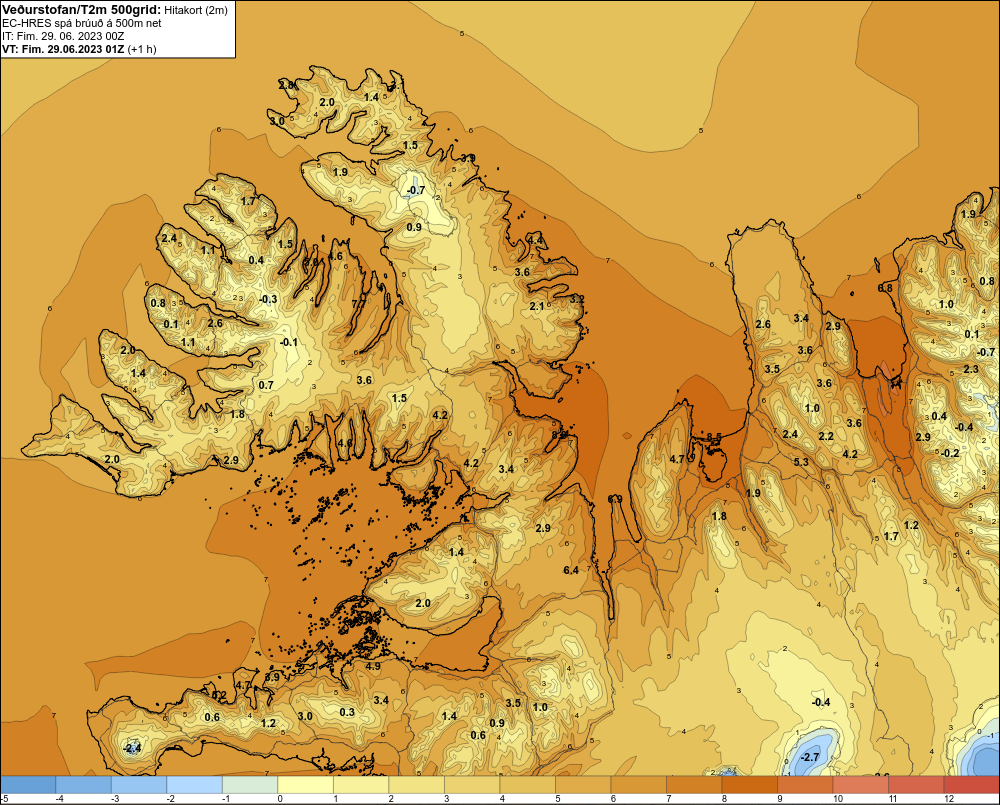Click the '-2.4' temperature value on map
The image size is (1000, 805).
(131, 748)
